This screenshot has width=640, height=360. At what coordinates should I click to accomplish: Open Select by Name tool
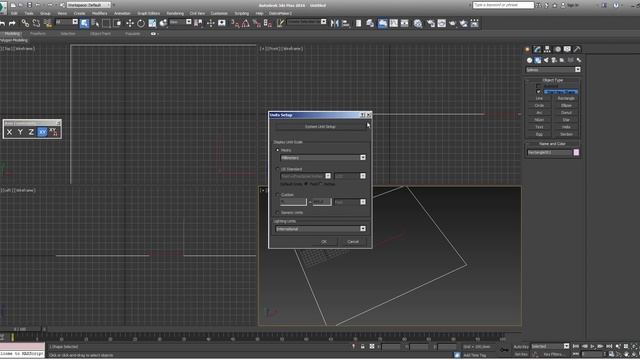[x=96, y=23]
